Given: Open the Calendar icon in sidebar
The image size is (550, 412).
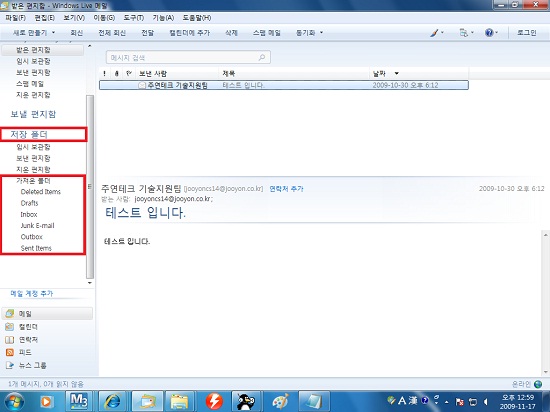Looking at the screenshot, I should click(x=10, y=326).
